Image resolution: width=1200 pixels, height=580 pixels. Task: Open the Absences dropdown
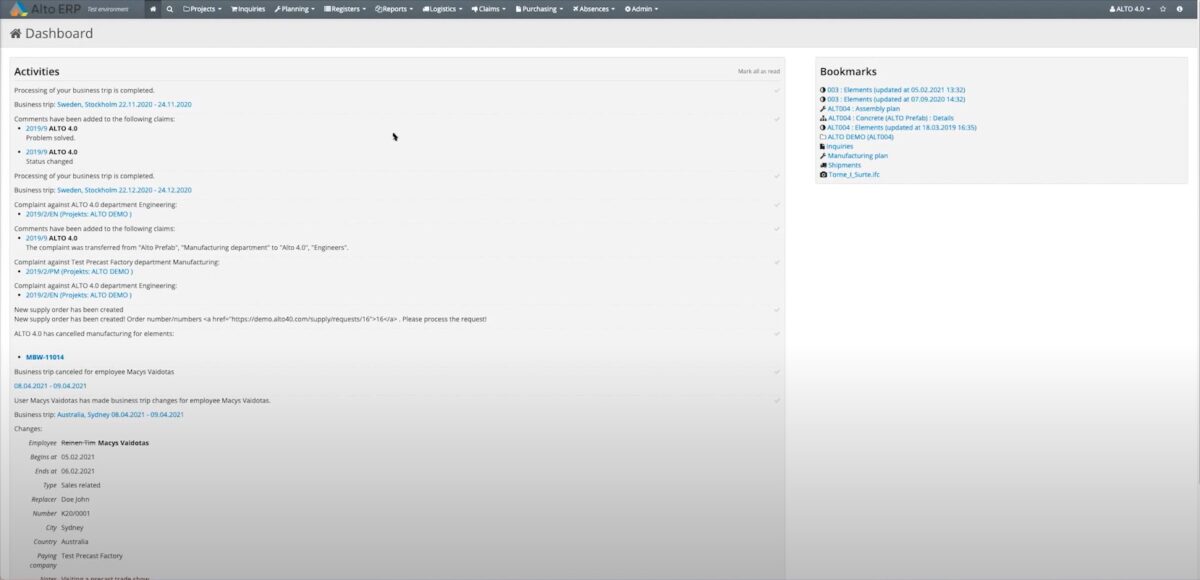pos(594,8)
